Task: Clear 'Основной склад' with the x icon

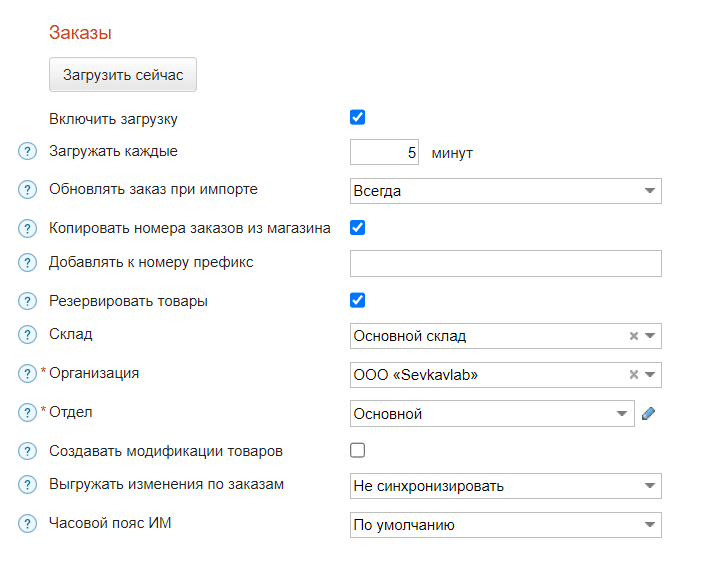Action: (633, 336)
